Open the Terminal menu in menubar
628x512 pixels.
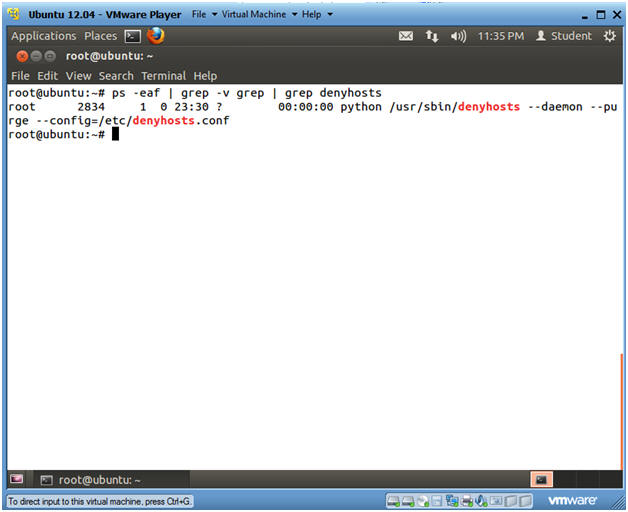pos(163,76)
